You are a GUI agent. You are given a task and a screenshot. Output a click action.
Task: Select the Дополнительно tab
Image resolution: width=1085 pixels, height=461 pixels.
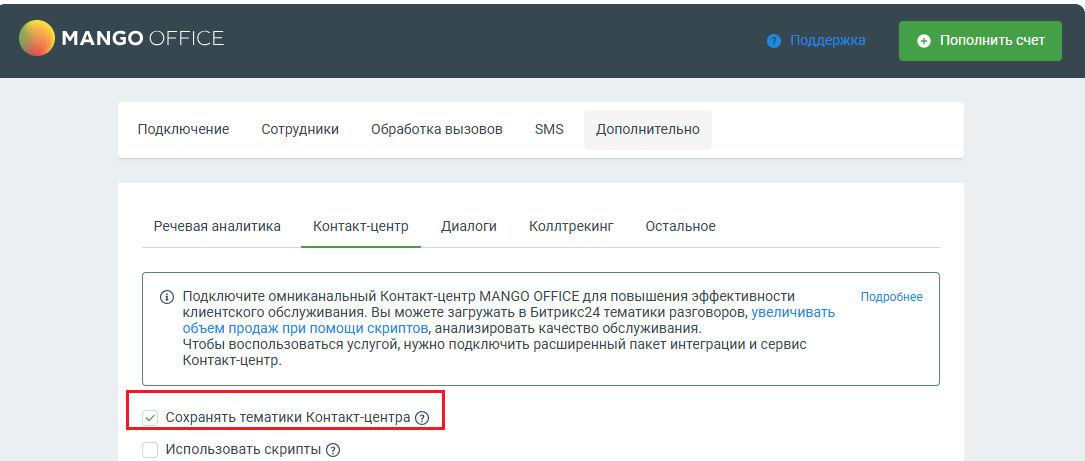point(648,129)
